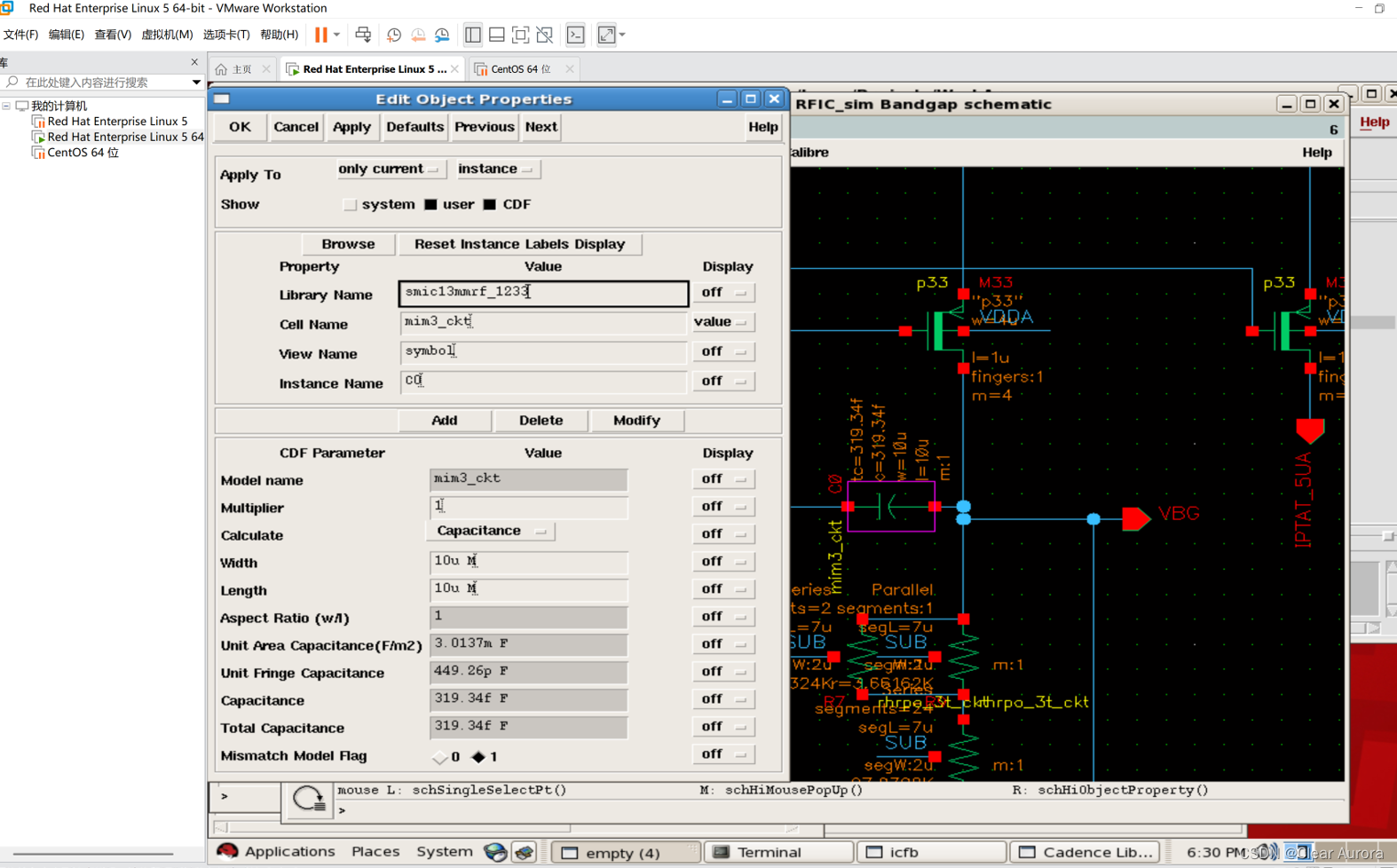Screen dimensions: 1397x868
Task: Open the 虚拟机(M) menu
Action: [x=167, y=35]
